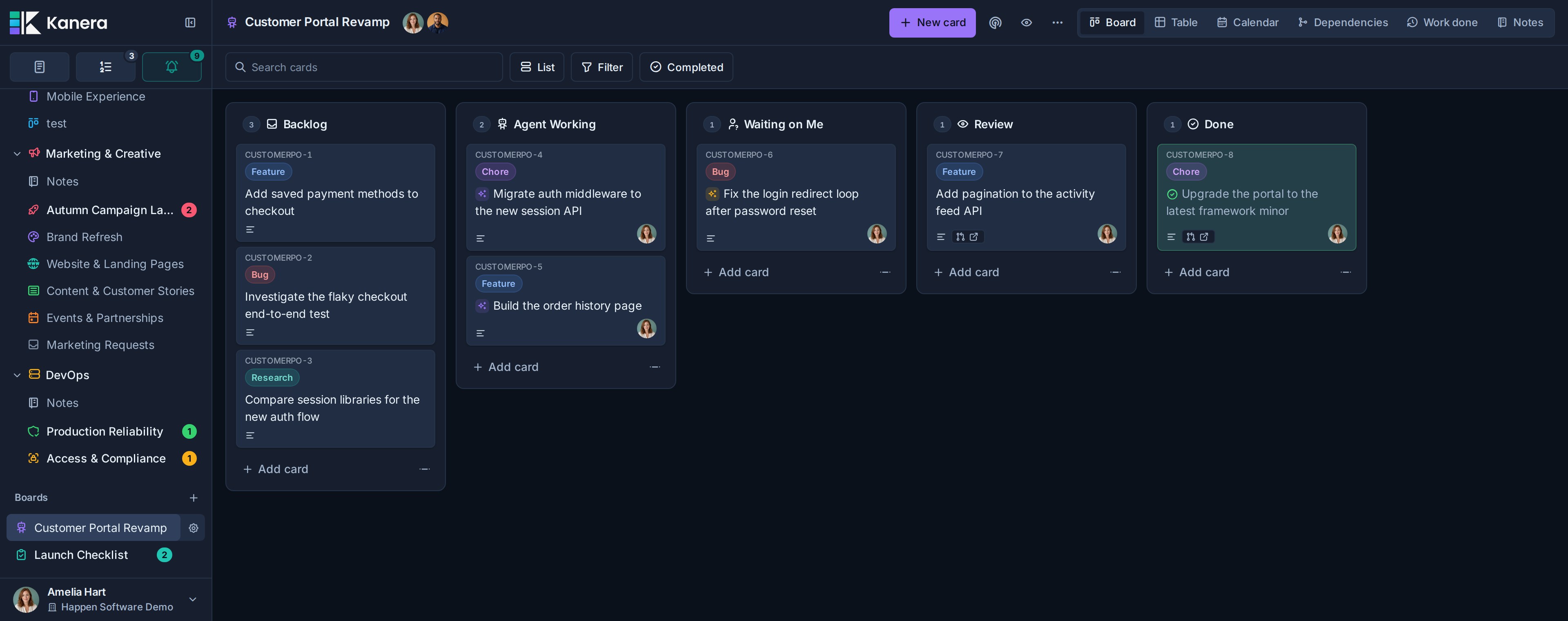Open Done column options menu
The width and height of the screenshot is (1568, 621).
point(1346,272)
